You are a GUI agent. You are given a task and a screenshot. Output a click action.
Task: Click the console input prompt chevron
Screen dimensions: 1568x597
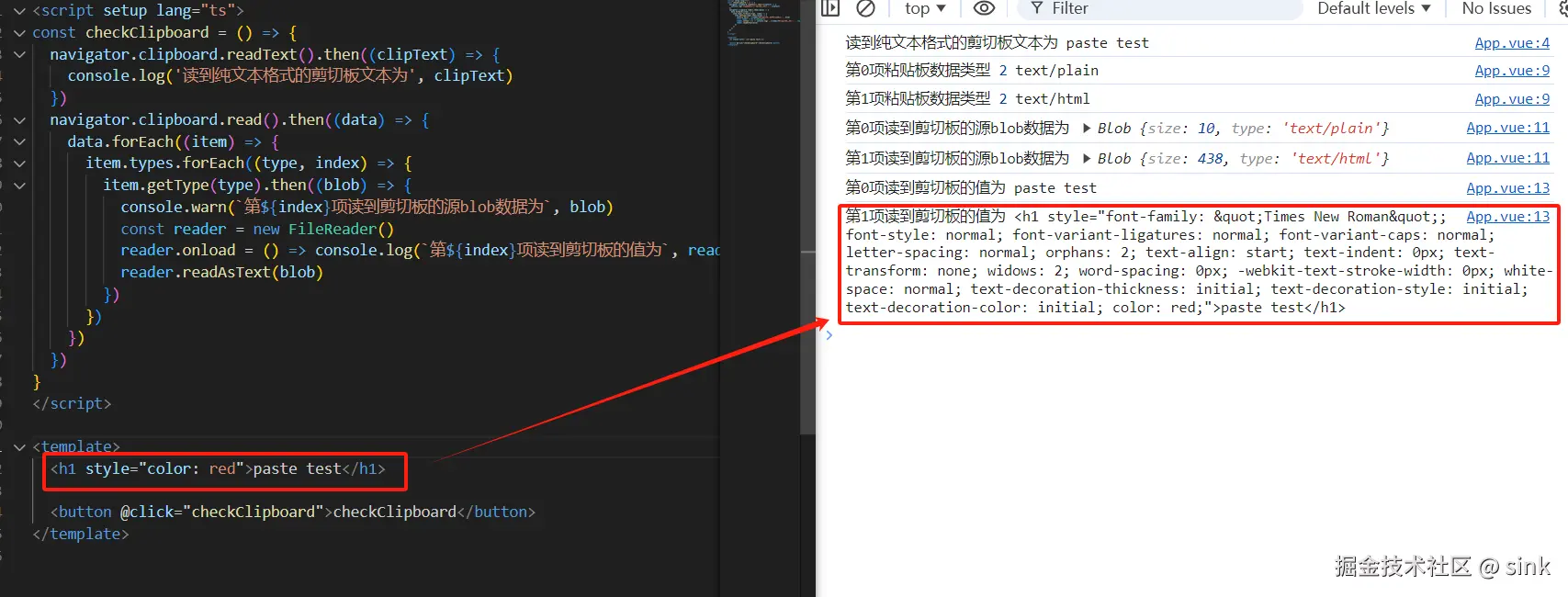click(x=829, y=335)
